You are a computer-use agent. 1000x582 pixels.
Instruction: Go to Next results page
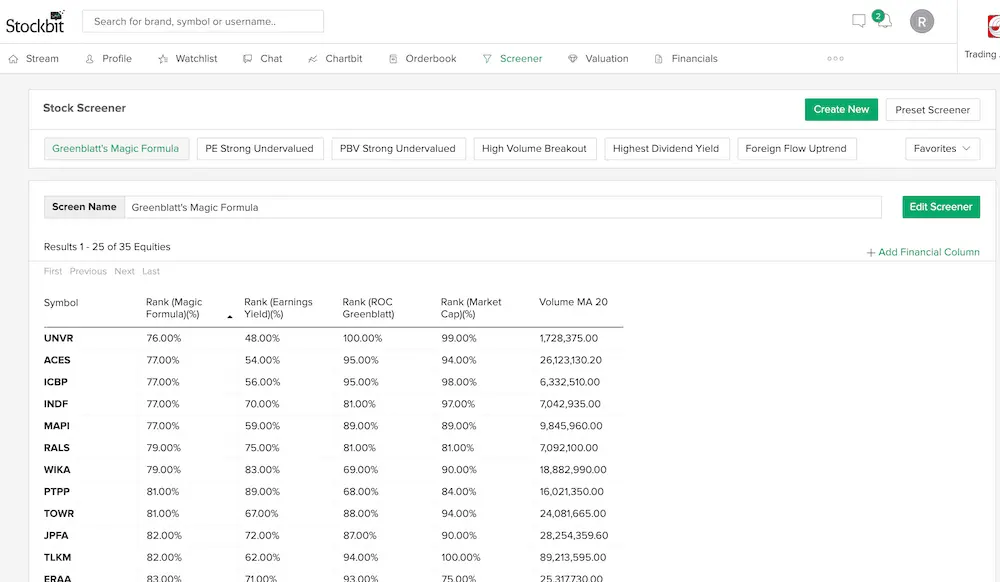click(124, 272)
